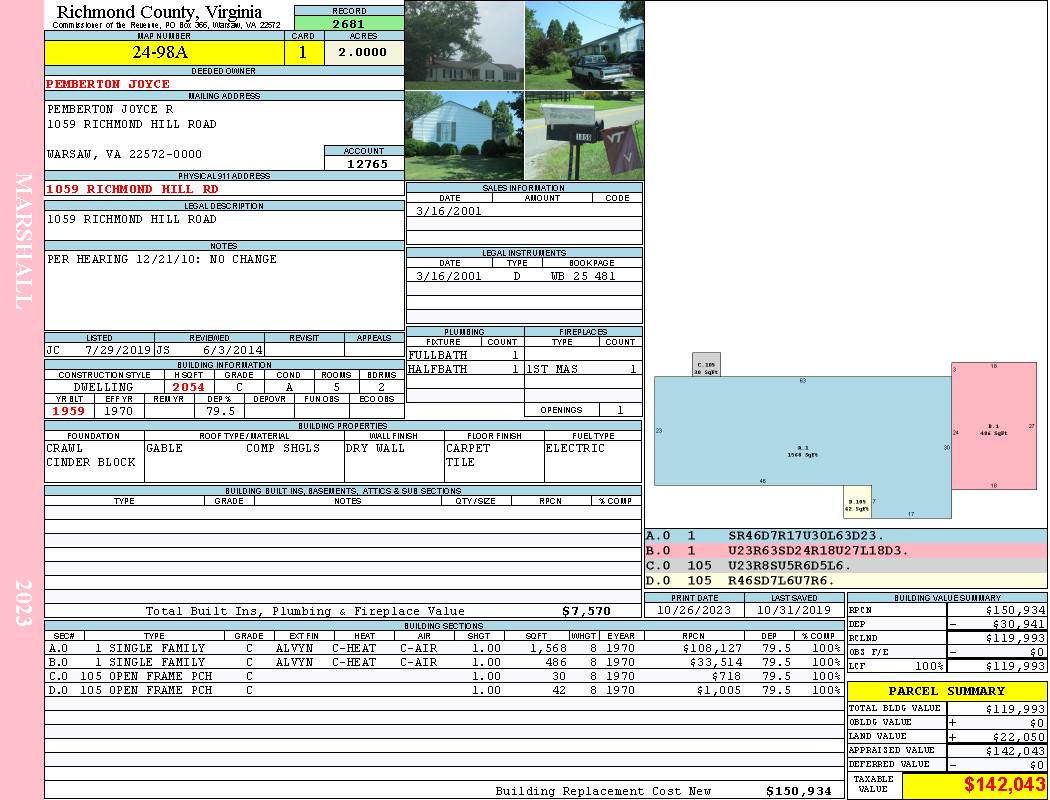Image resolution: width=1050 pixels, height=800 pixels.
Task: Open the photo of house with pickup truck
Action: point(584,45)
